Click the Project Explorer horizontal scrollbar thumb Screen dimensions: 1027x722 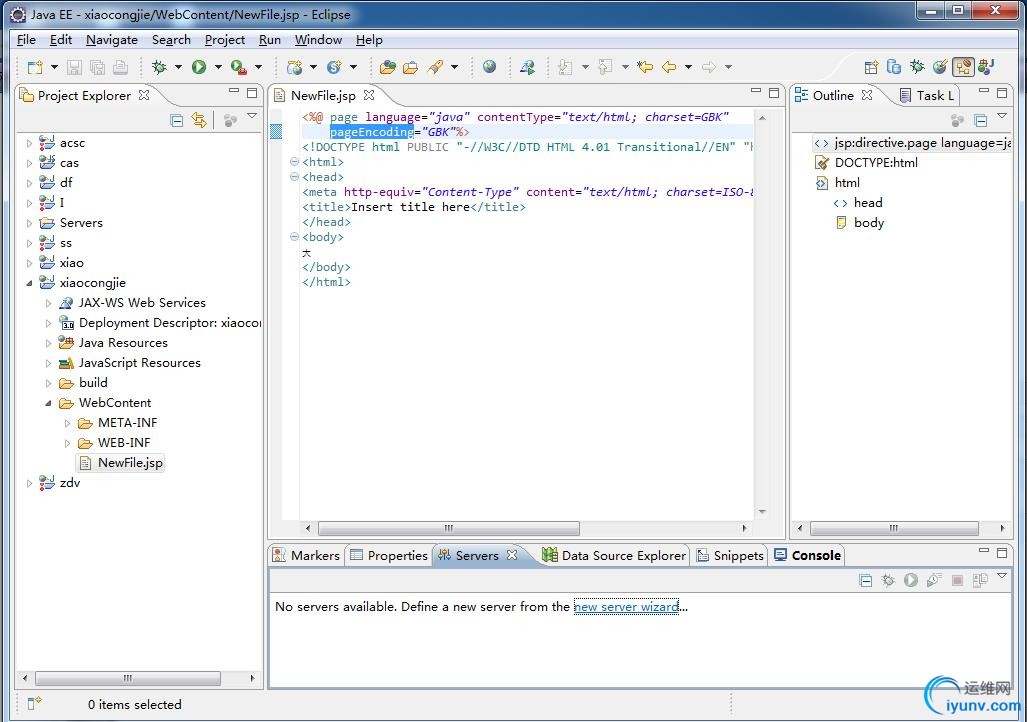click(128, 678)
